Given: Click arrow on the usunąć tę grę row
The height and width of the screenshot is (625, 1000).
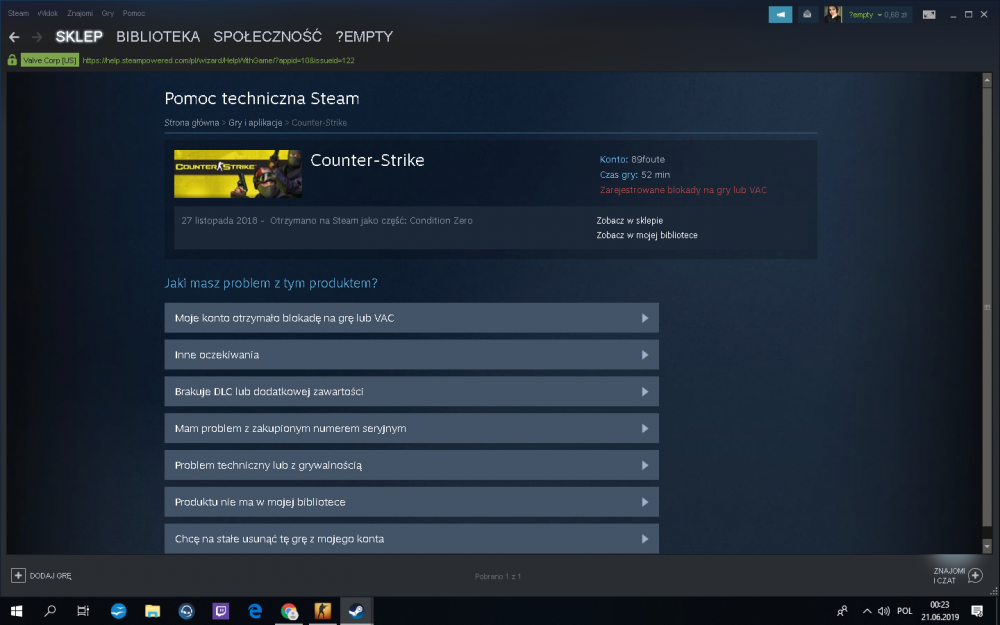Looking at the screenshot, I should (645, 539).
